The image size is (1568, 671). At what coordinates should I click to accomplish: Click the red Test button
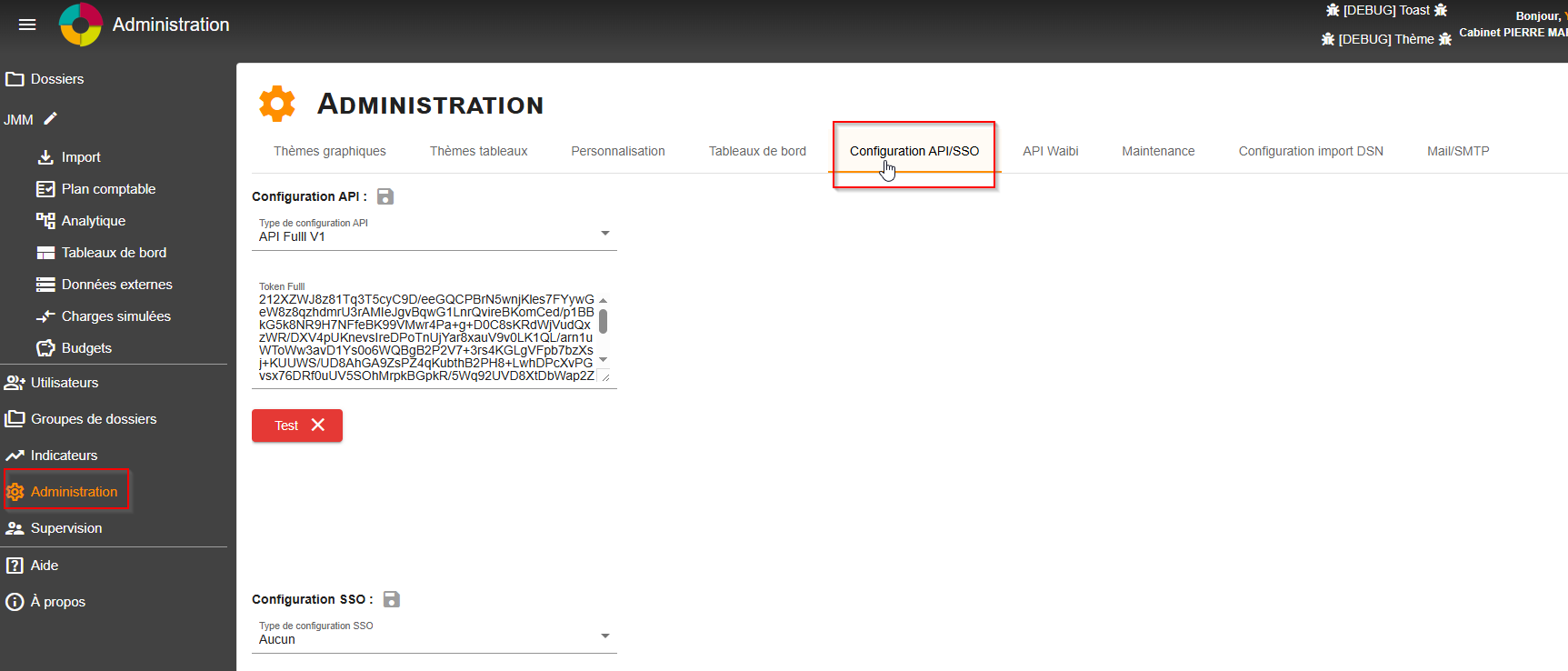(297, 426)
